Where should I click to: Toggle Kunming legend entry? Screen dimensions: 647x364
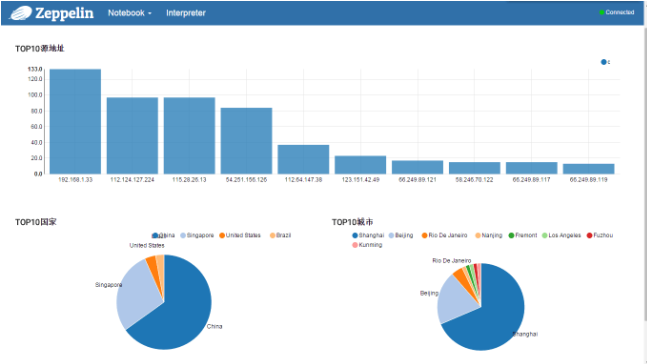pyautogui.click(x=367, y=245)
